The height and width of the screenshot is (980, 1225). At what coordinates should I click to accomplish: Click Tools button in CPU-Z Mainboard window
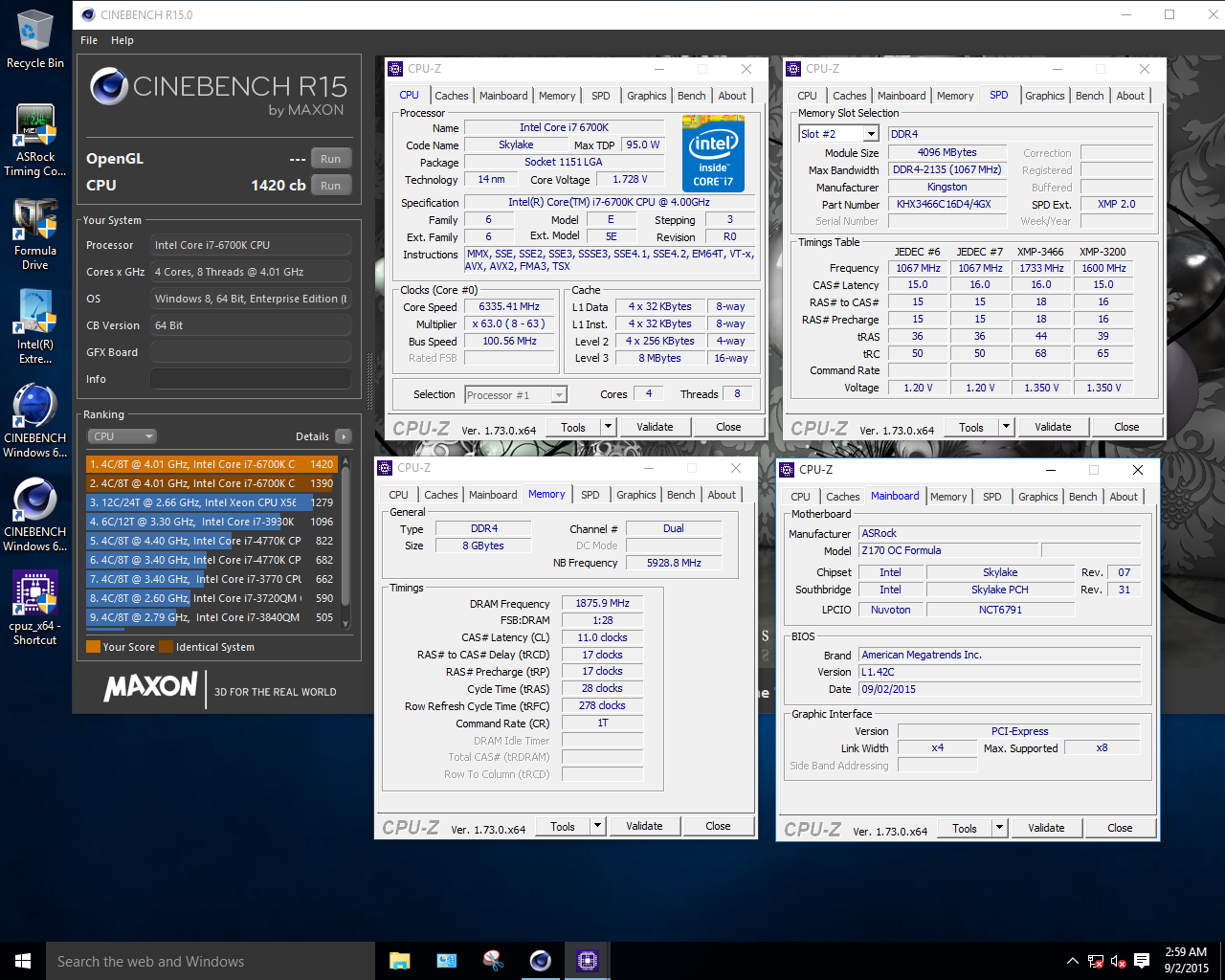pos(965,828)
